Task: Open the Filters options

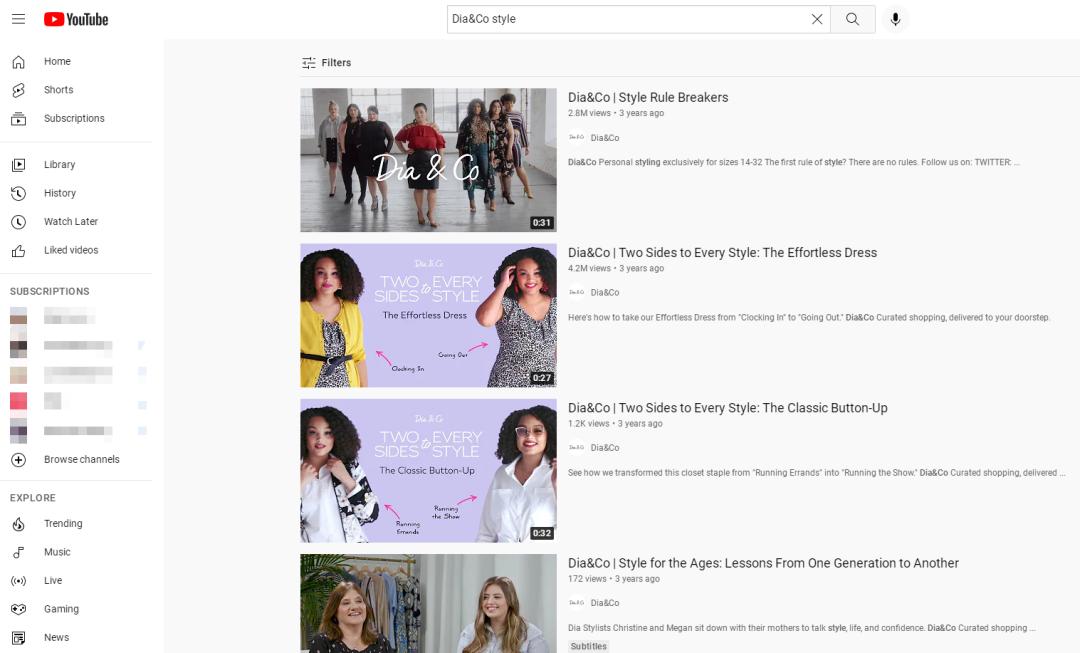Action: pyautogui.click(x=327, y=63)
